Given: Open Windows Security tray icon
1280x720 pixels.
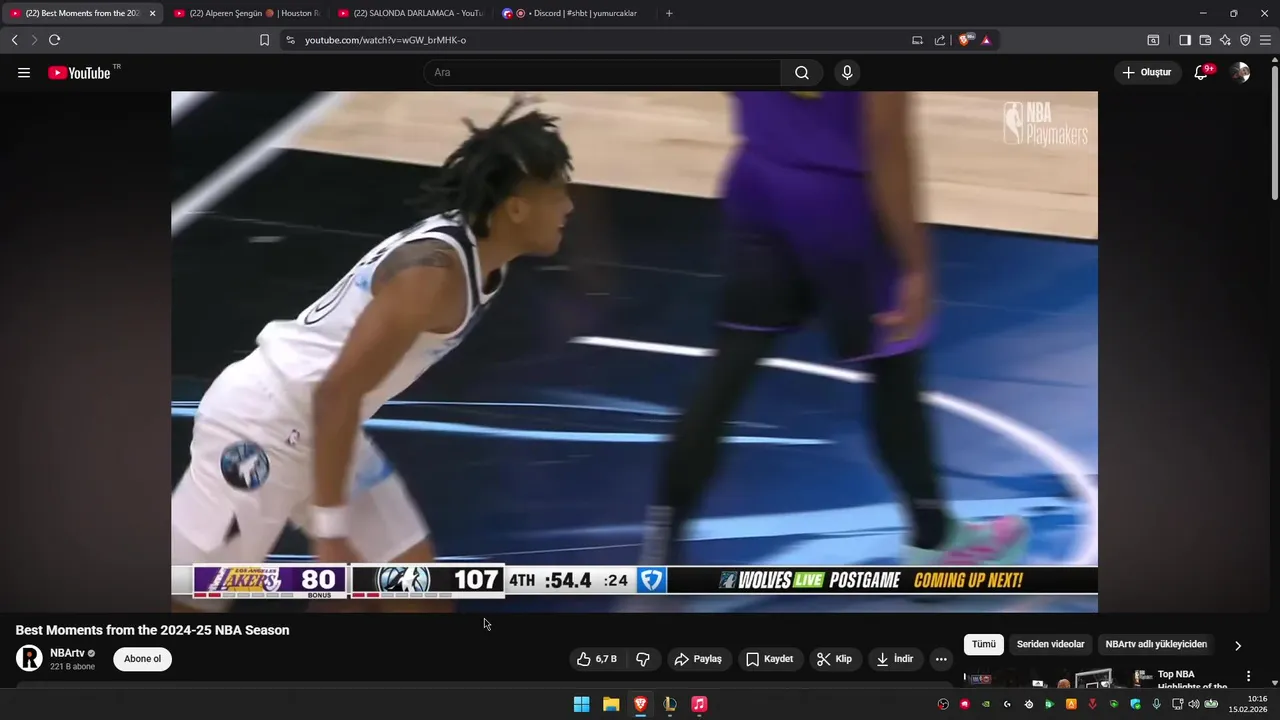Looking at the screenshot, I should coord(1135,704).
